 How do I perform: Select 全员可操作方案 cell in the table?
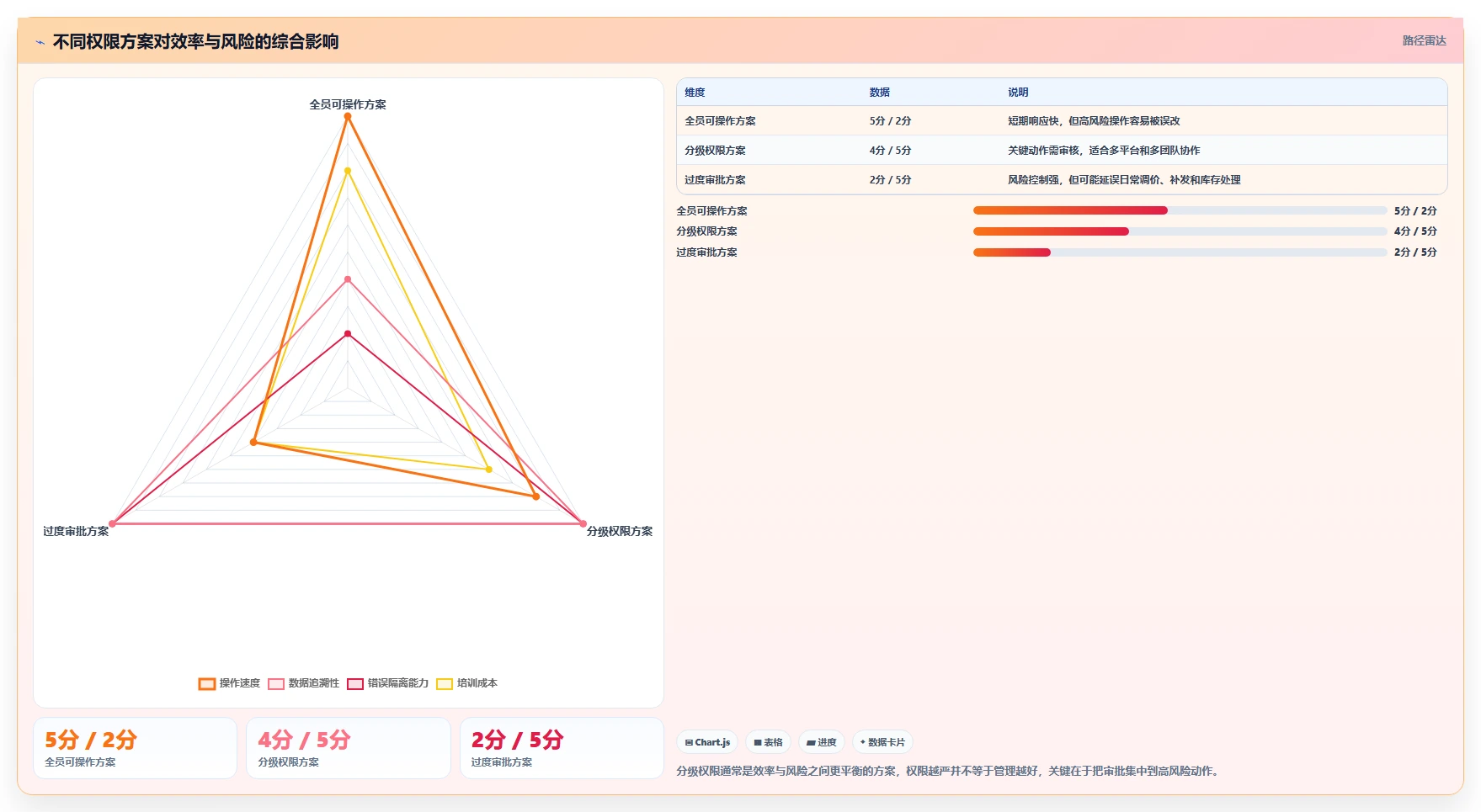coord(720,121)
